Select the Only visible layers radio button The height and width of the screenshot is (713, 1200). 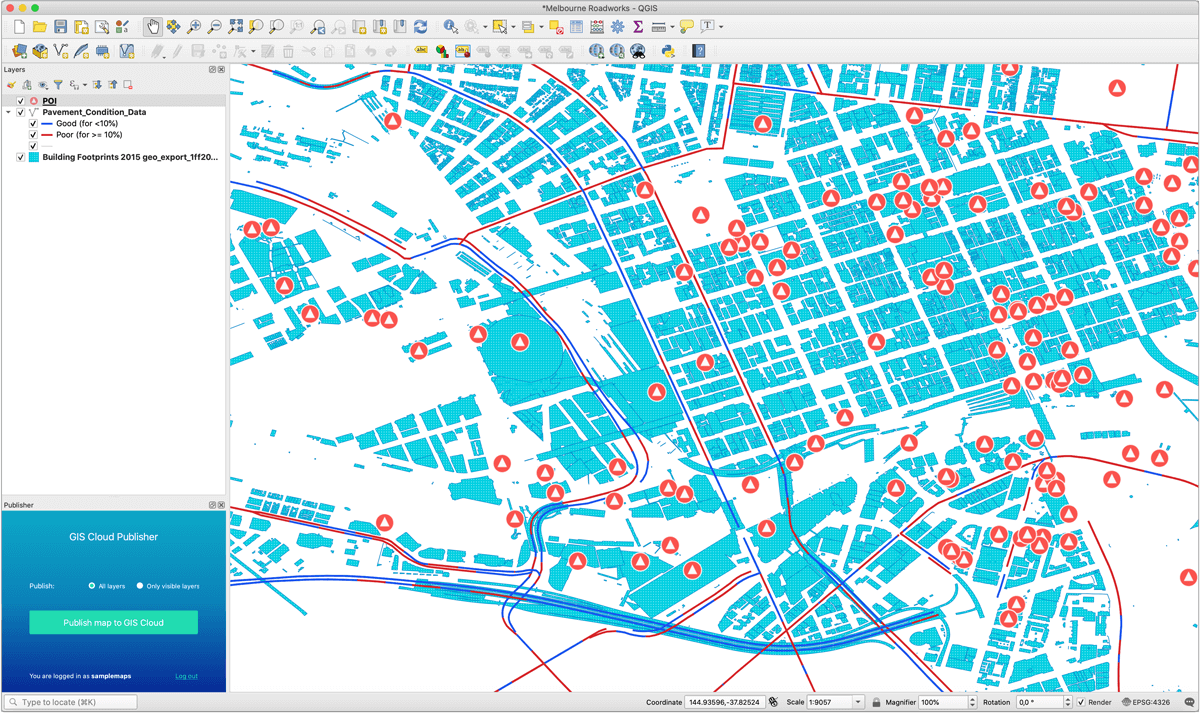point(140,586)
